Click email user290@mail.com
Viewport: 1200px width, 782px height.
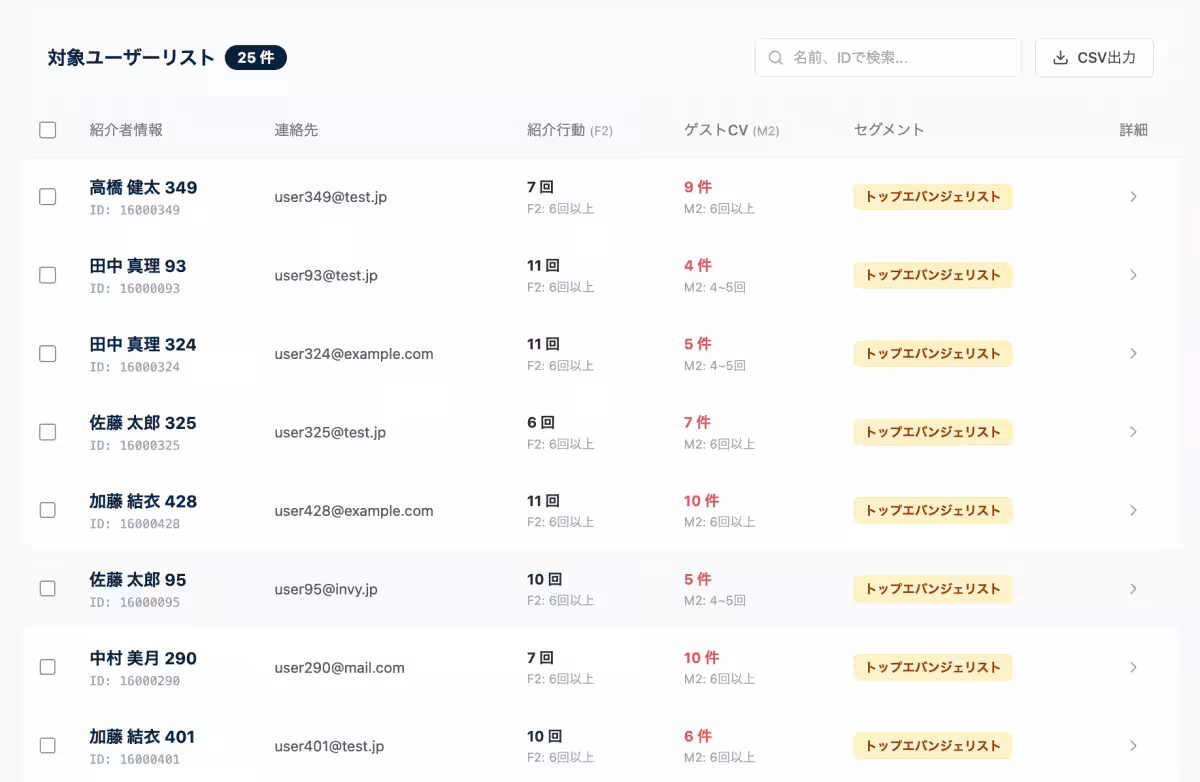(x=339, y=667)
